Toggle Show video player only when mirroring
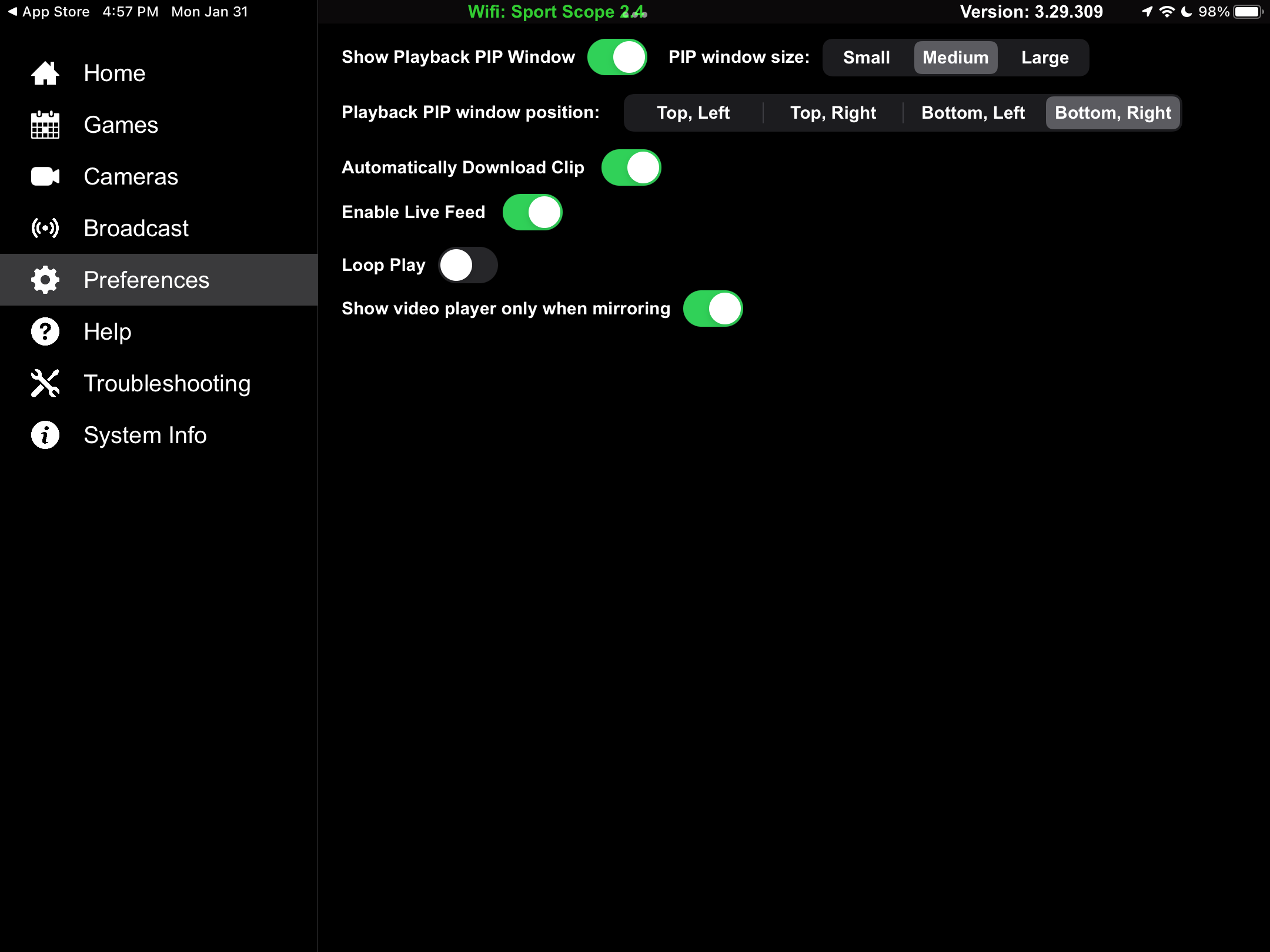The width and height of the screenshot is (1270, 952). point(713,309)
